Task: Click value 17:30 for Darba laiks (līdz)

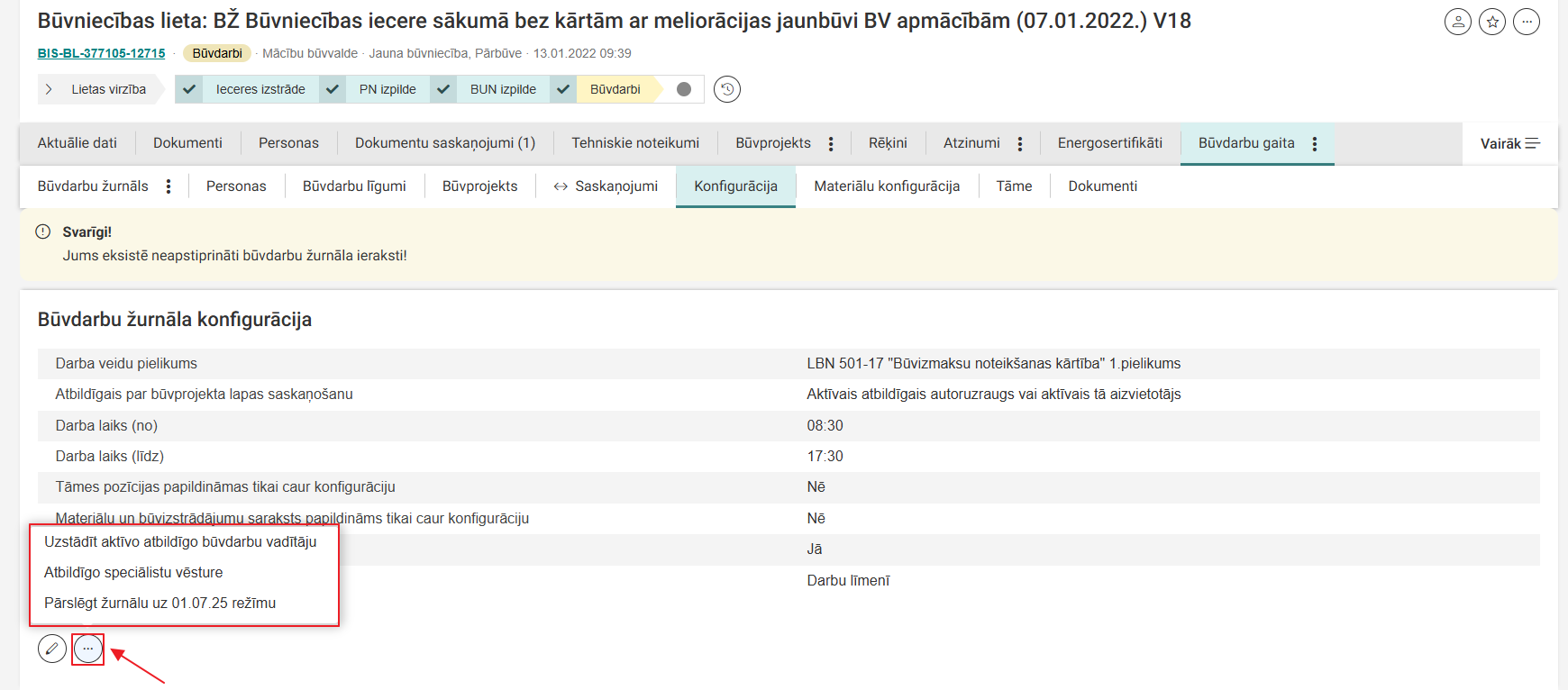Action: pos(825,456)
